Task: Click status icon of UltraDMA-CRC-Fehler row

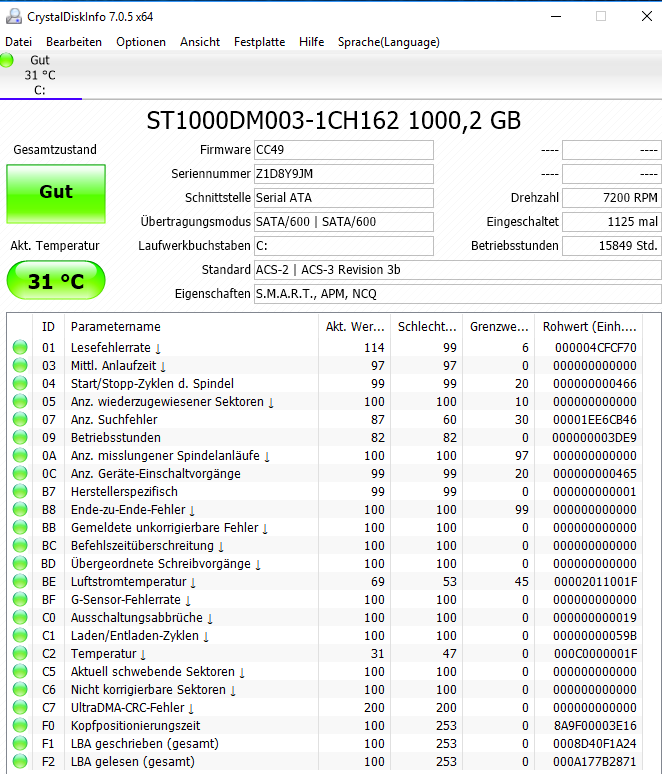Action: pyautogui.click(x=20, y=708)
